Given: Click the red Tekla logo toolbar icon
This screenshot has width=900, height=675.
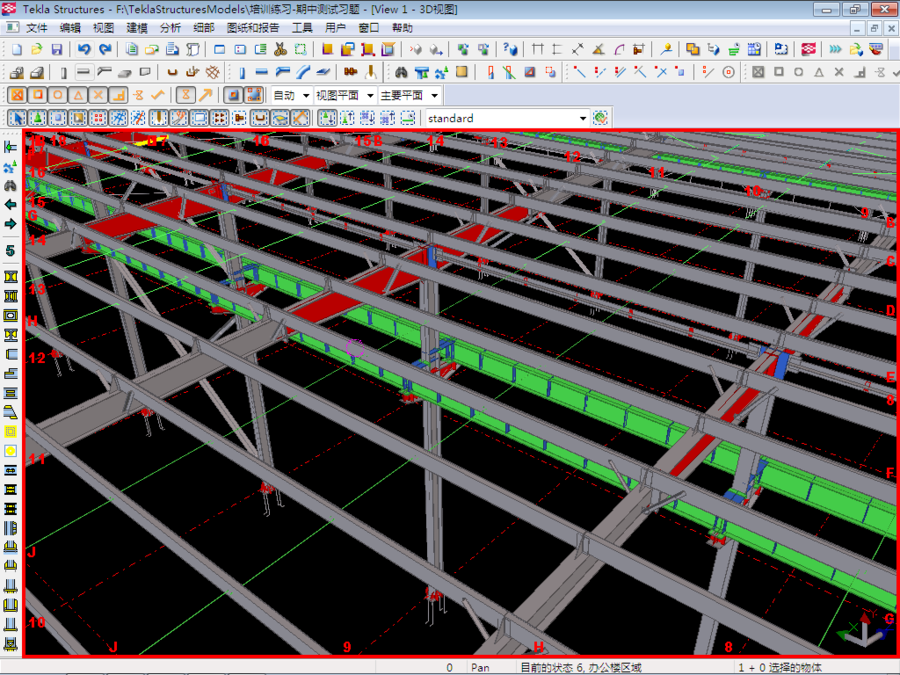Looking at the screenshot, I should coord(809,49).
